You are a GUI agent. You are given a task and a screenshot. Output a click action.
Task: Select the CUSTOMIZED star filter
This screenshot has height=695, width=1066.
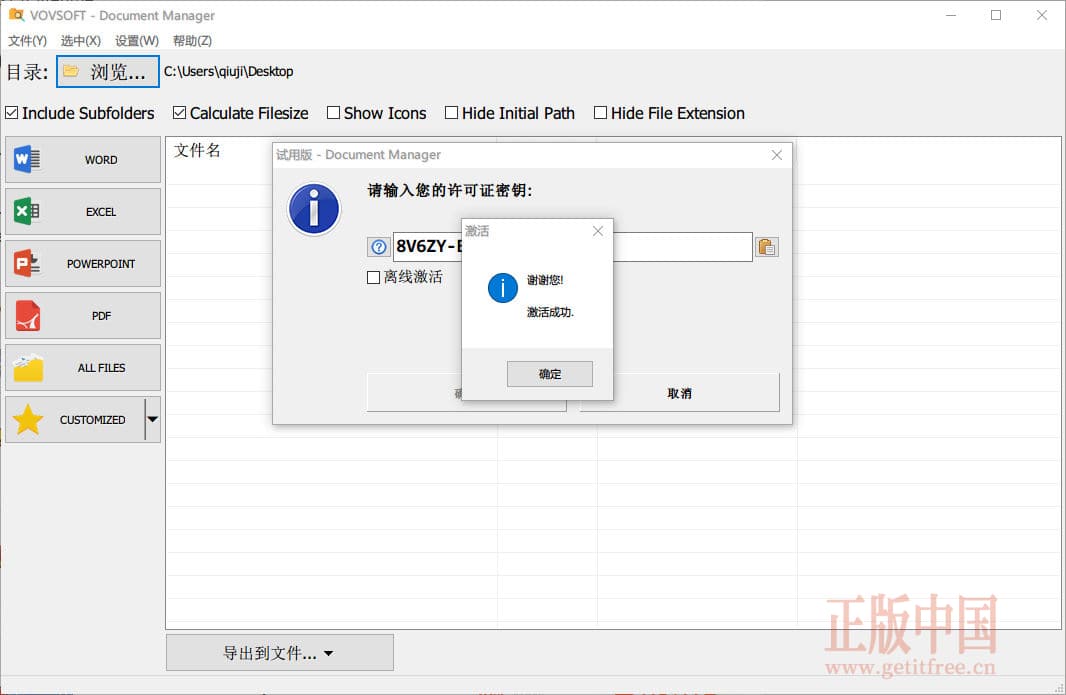75,420
